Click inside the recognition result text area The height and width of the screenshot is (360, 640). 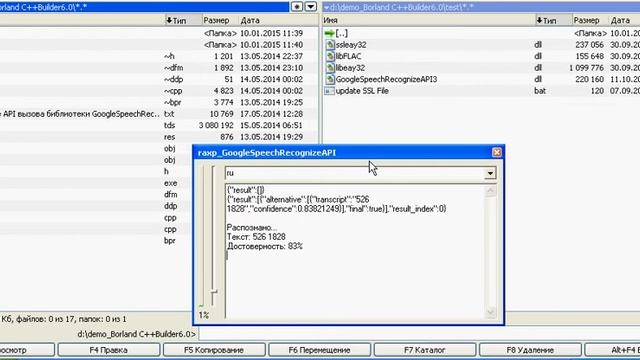355,251
